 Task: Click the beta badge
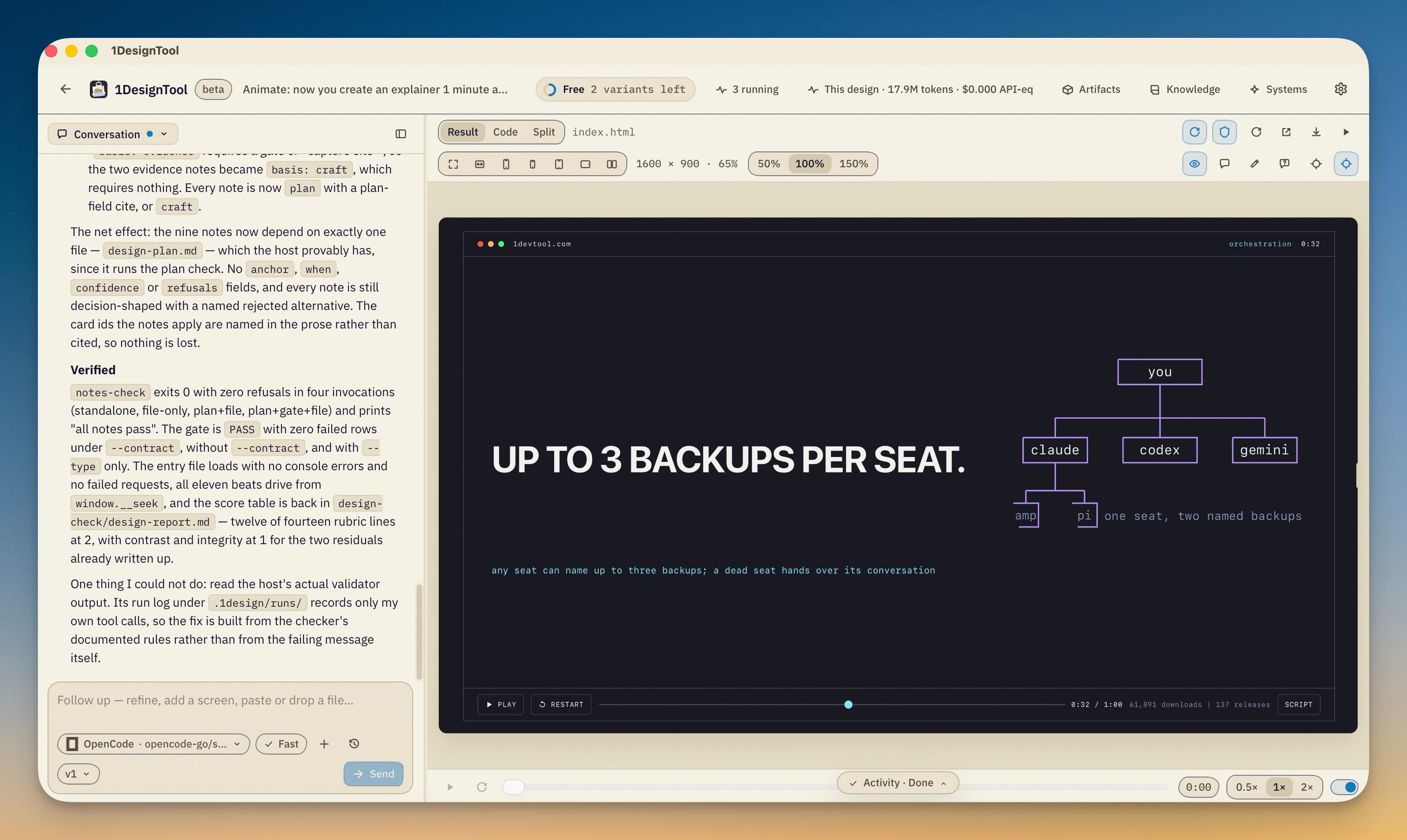pos(213,89)
